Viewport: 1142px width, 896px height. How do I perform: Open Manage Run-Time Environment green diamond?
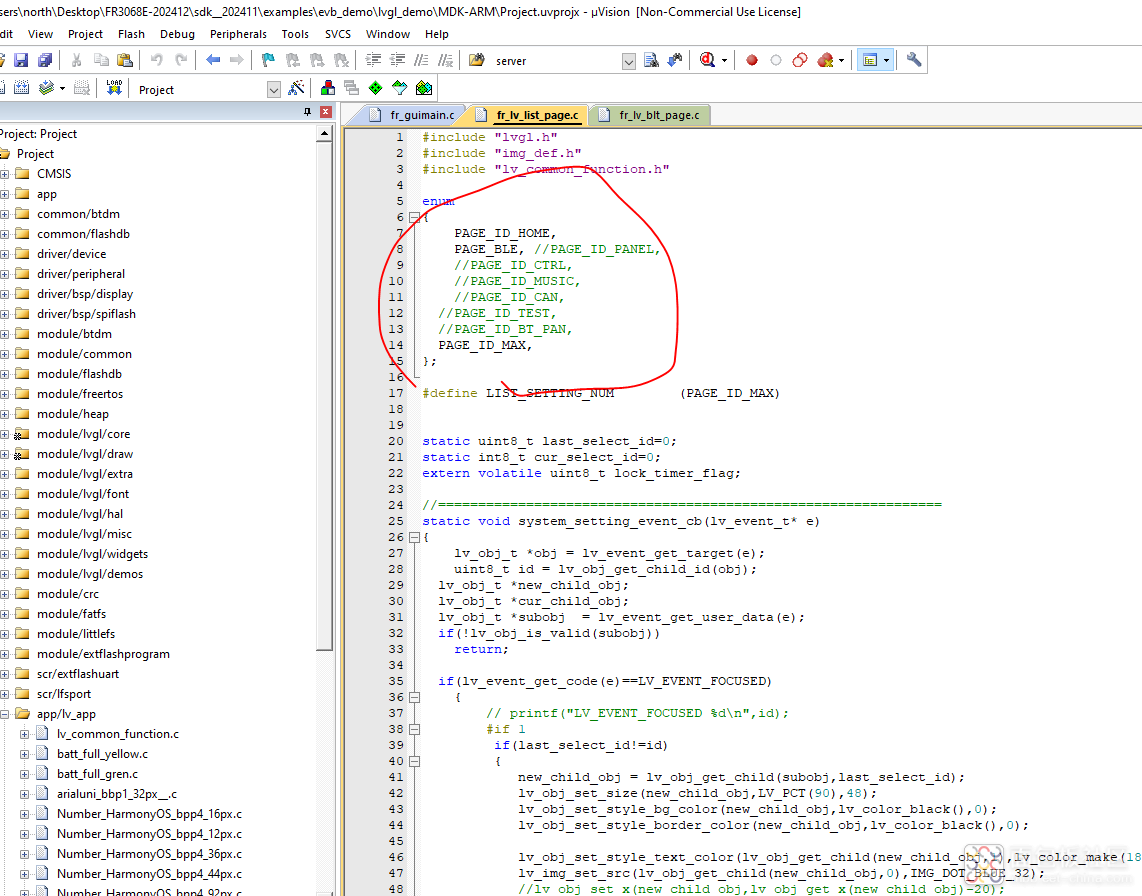(x=376, y=89)
